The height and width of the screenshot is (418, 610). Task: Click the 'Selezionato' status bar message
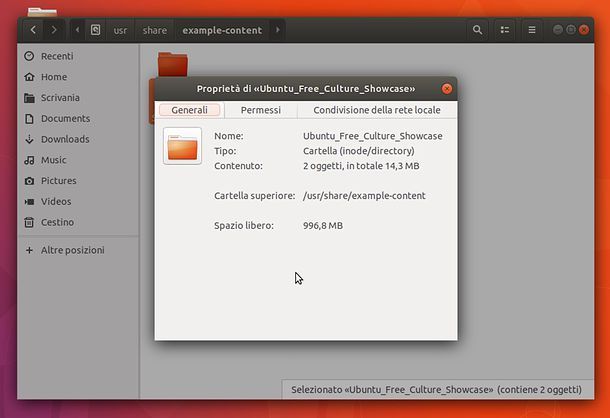click(436, 390)
